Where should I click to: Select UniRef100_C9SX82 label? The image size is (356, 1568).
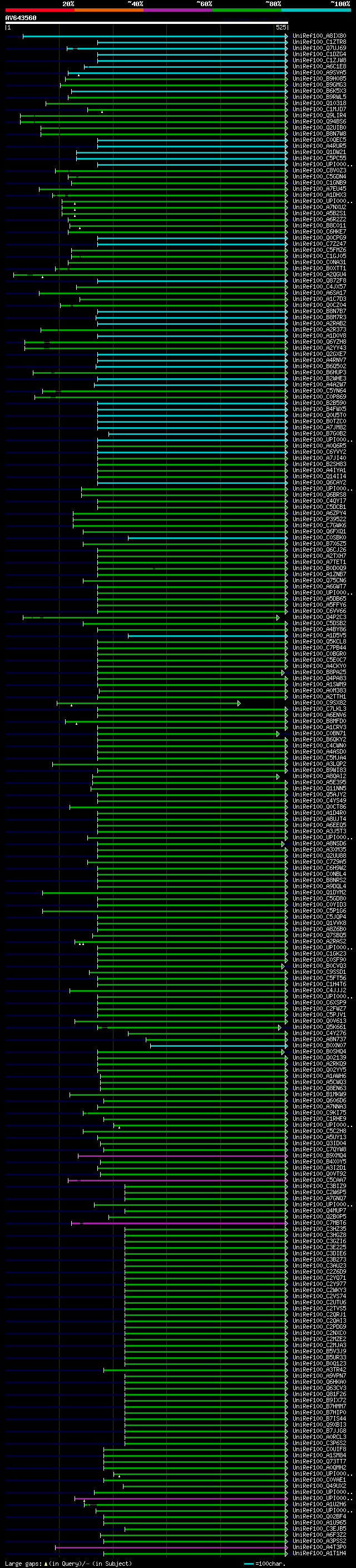point(319,704)
